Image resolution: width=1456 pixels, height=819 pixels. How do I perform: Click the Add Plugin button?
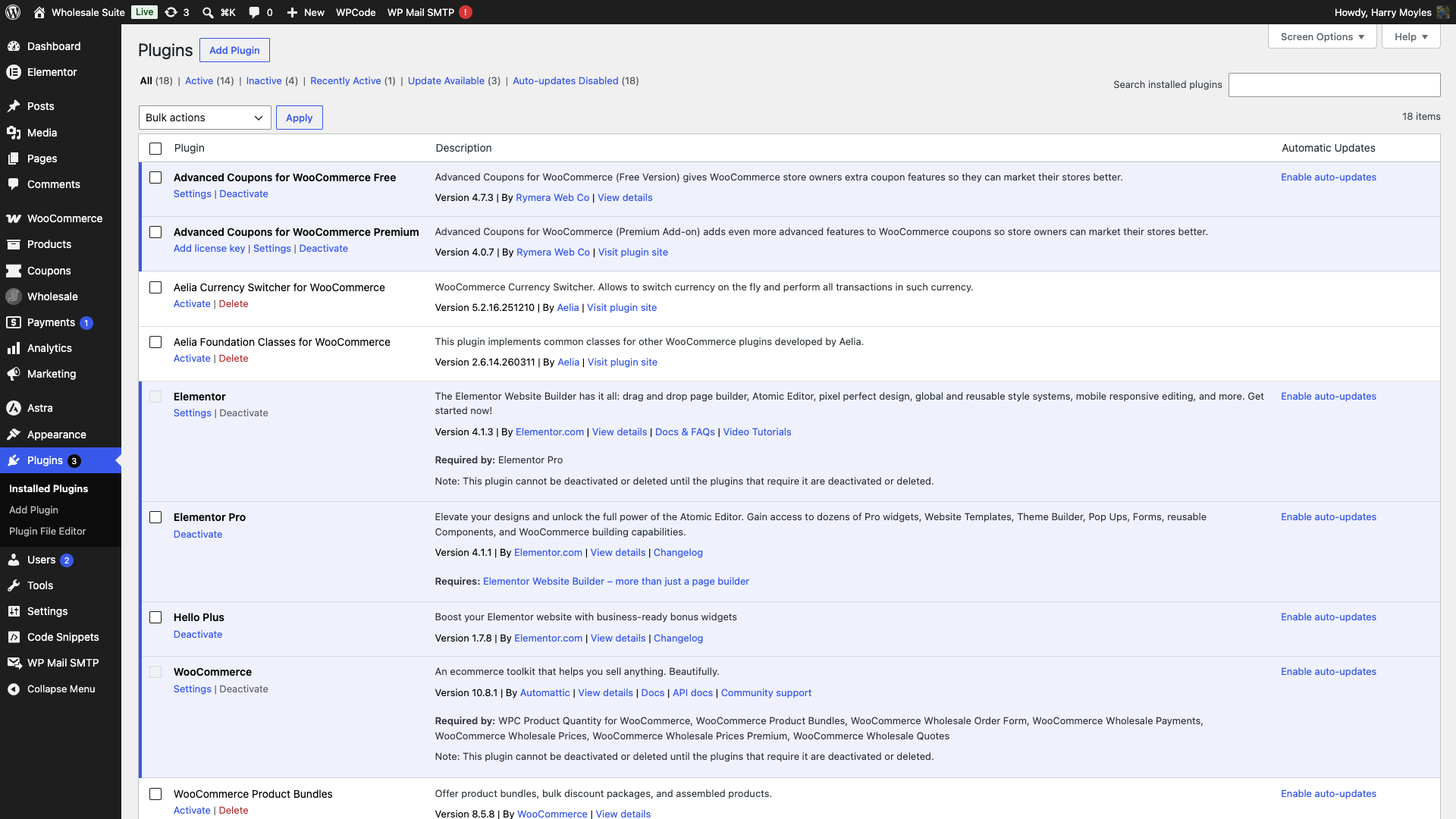coord(234,50)
